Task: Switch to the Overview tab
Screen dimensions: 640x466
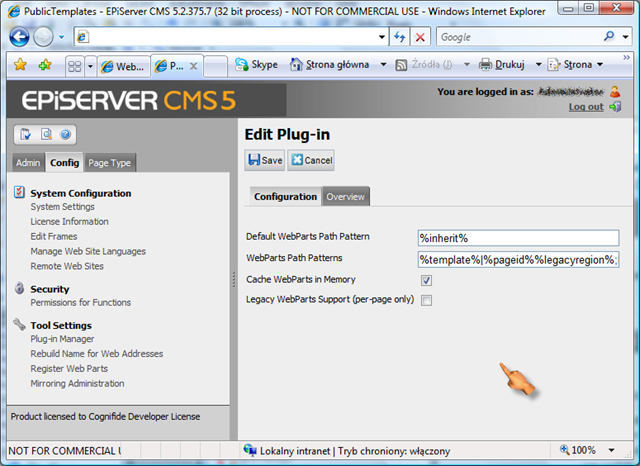Action: [345, 197]
